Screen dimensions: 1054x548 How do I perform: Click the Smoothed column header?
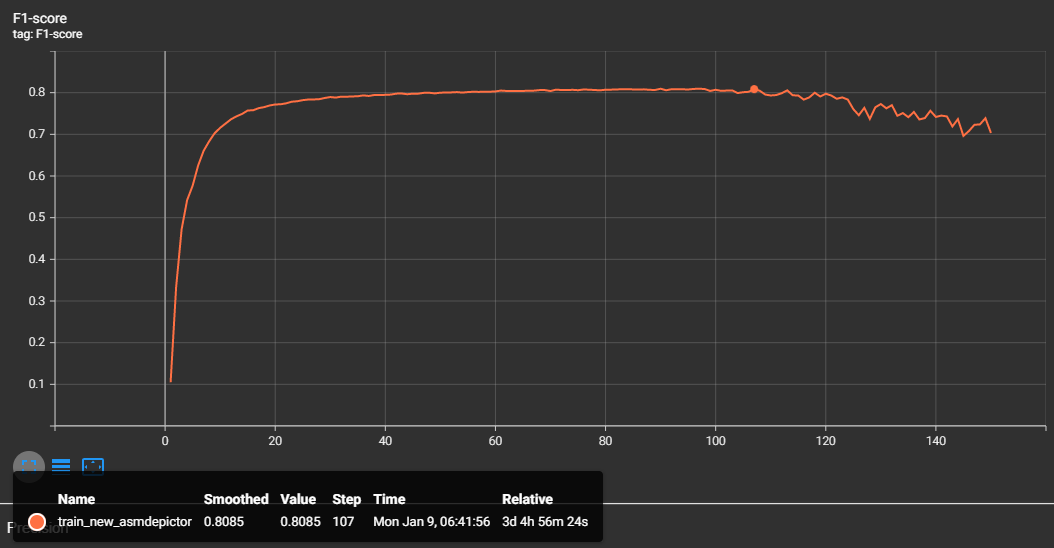pos(236,499)
